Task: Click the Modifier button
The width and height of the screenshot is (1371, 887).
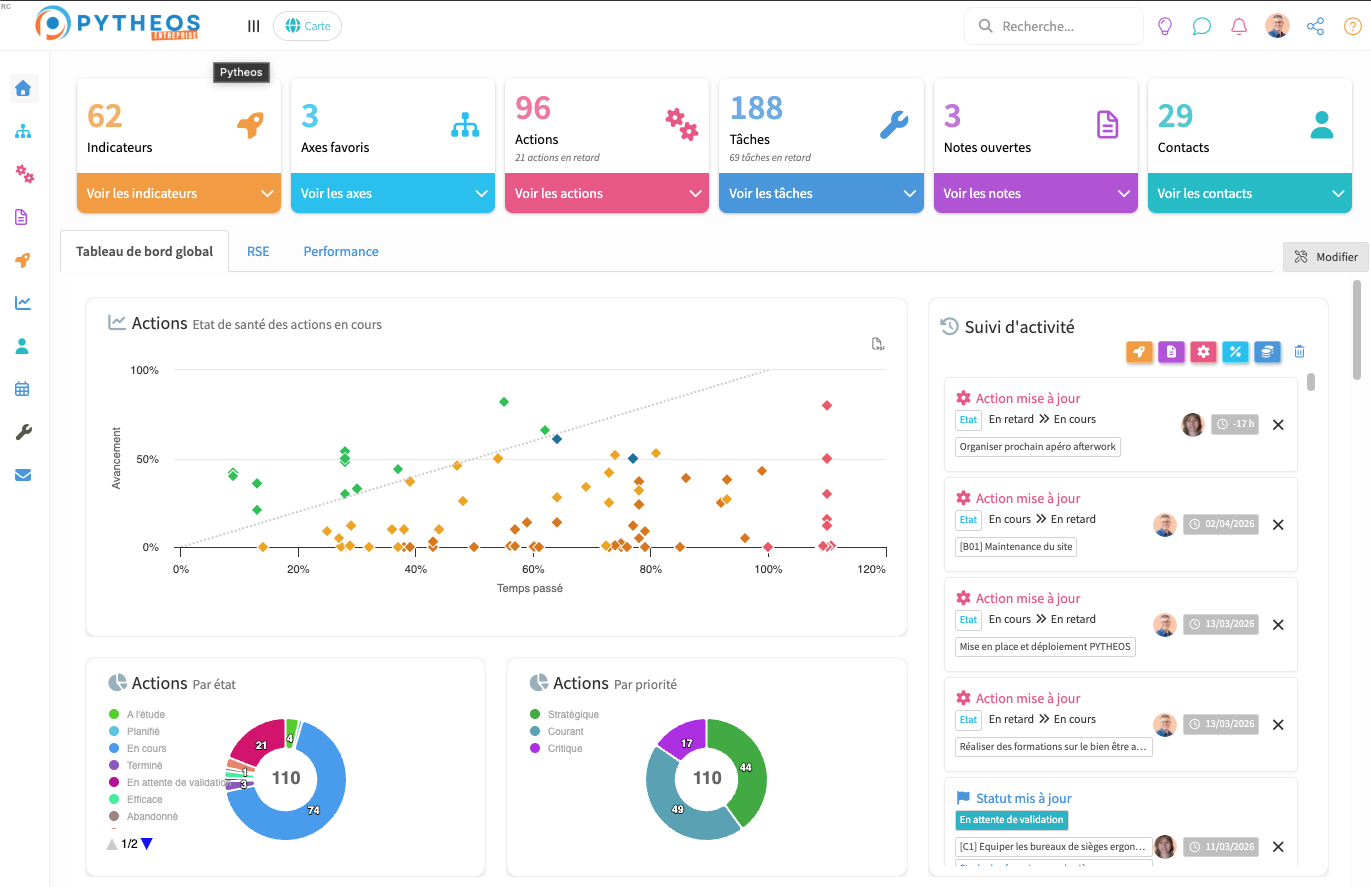Action: 1325,257
